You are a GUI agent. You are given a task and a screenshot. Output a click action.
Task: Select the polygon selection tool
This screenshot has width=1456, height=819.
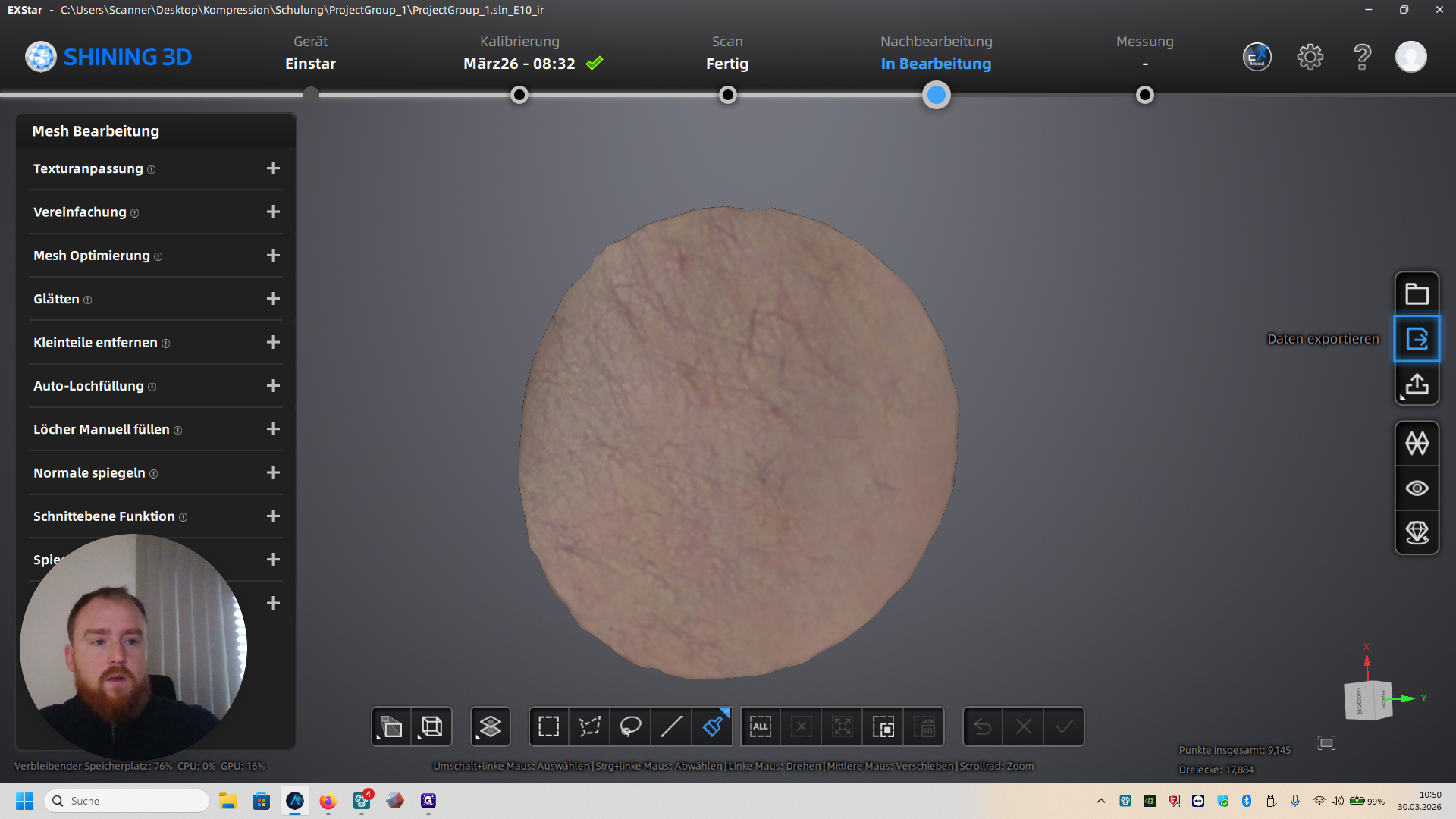point(589,726)
